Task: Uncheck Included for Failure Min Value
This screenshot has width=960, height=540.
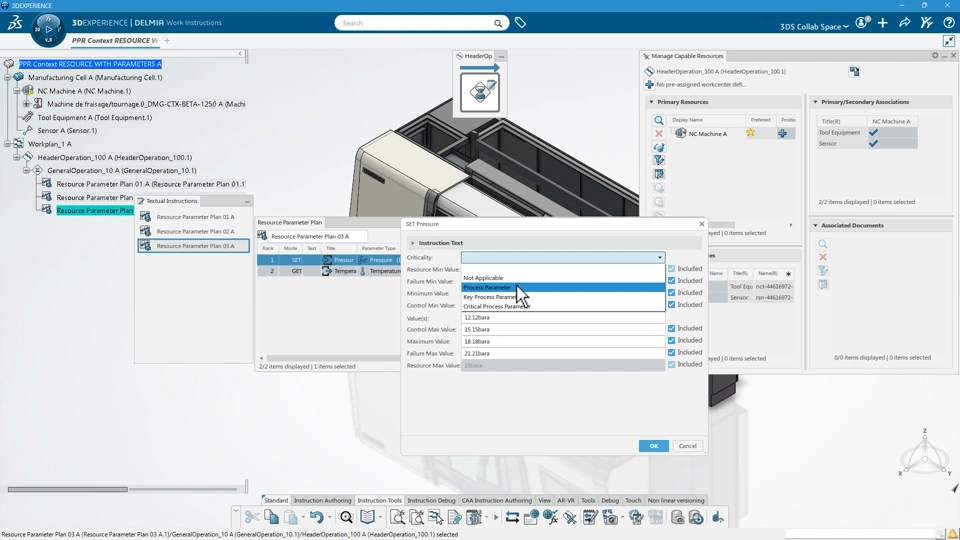Action: (672, 280)
